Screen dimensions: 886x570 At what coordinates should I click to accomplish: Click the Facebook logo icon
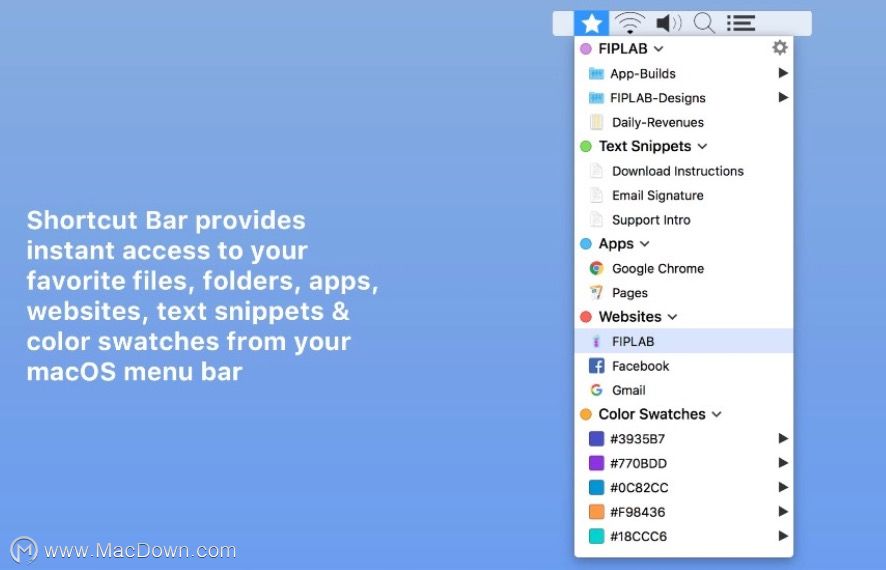pyautogui.click(x=596, y=366)
